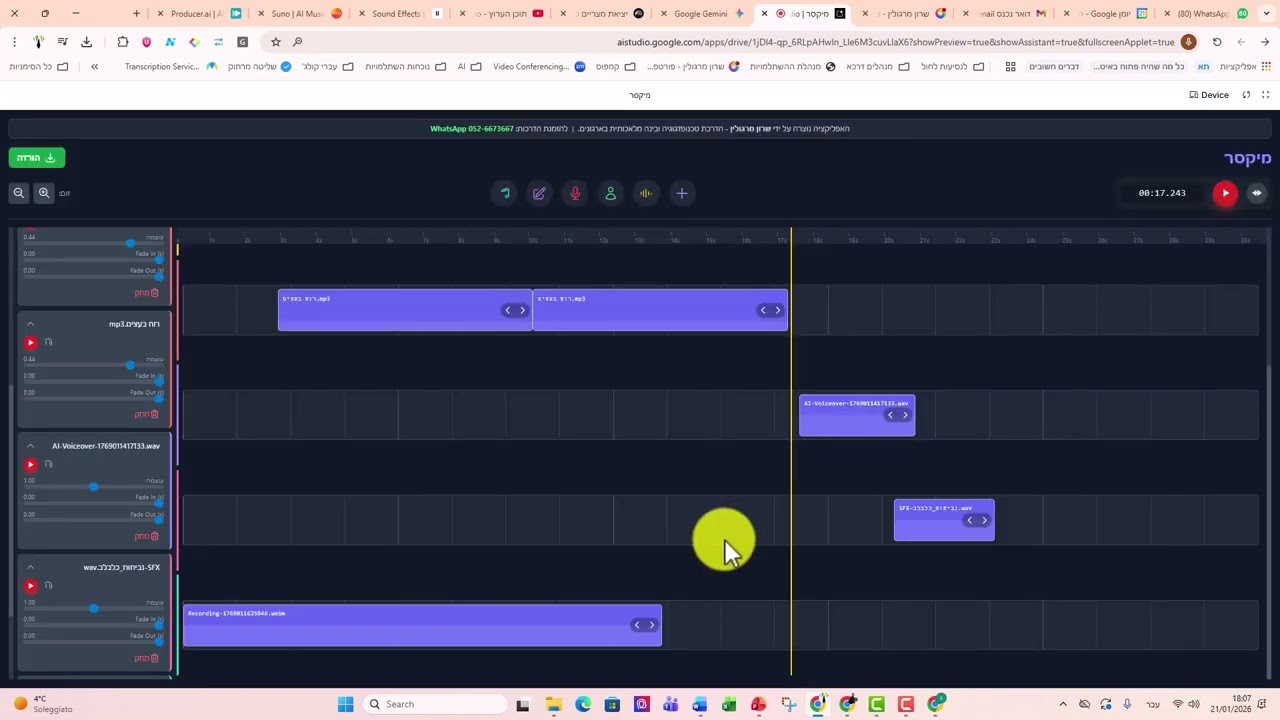Click the taskbar Search box
1280x720 pixels.
point(435,704)
